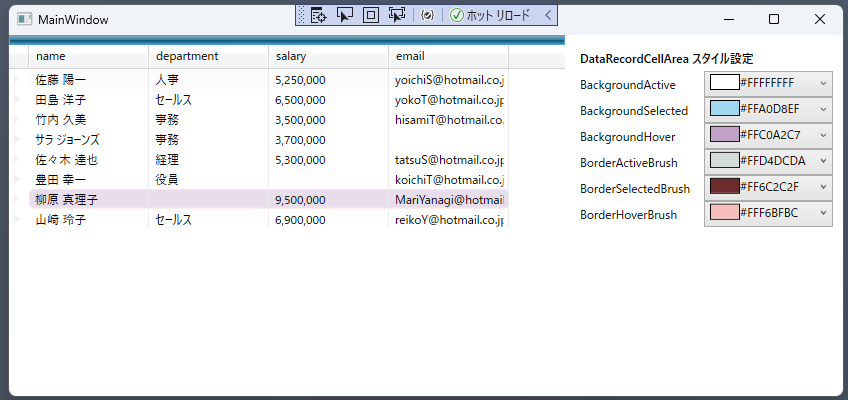Viewport: 848px width, 400px height.
Task: Select the 佐藤 陽一 name cell
Action: 89,80
